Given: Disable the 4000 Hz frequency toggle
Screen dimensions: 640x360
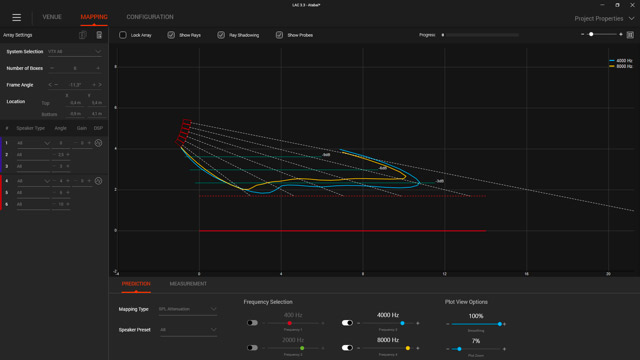Looking at the screenshot, I should tap(347, 323).
